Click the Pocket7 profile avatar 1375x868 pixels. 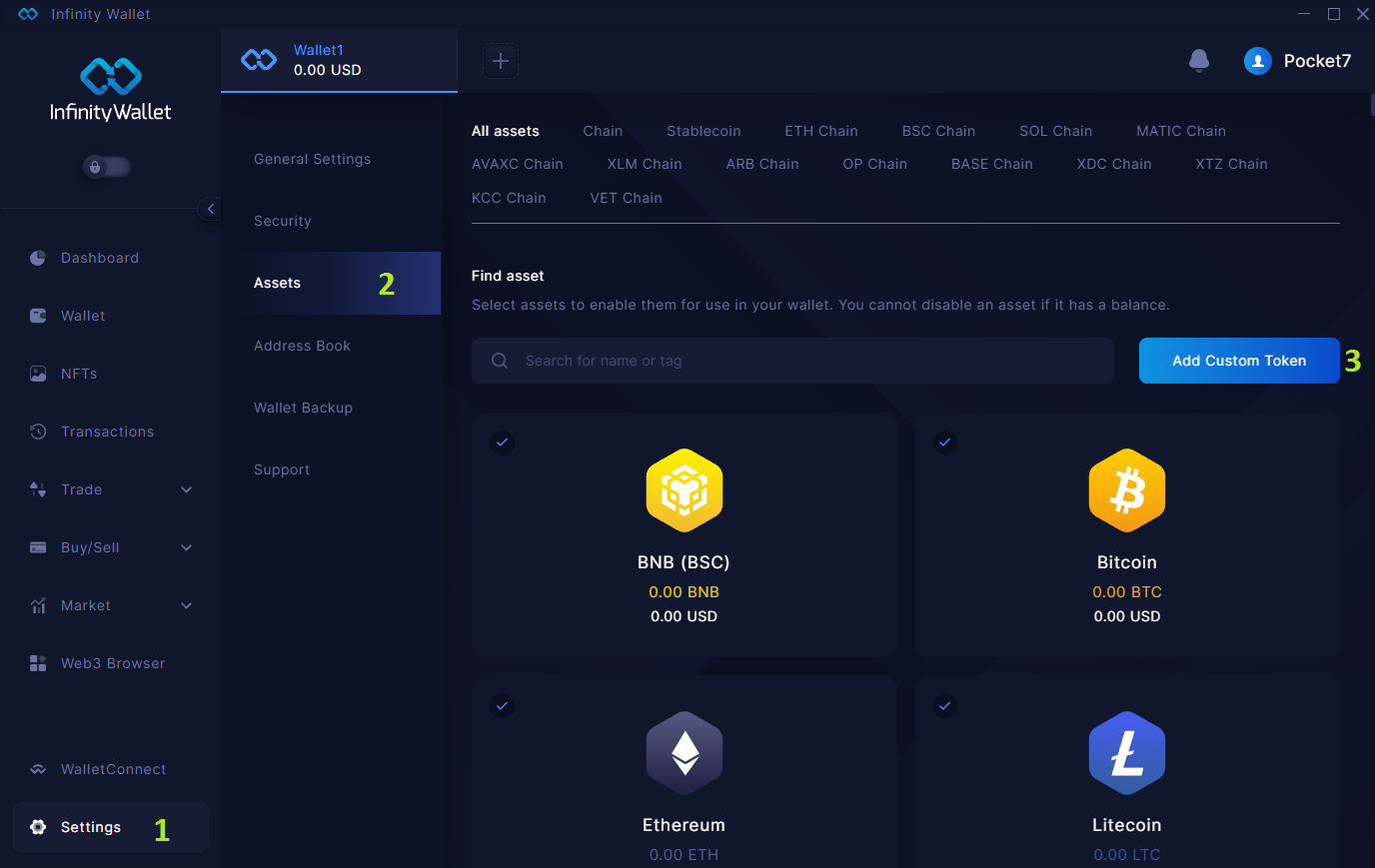tap(1257, 61)
